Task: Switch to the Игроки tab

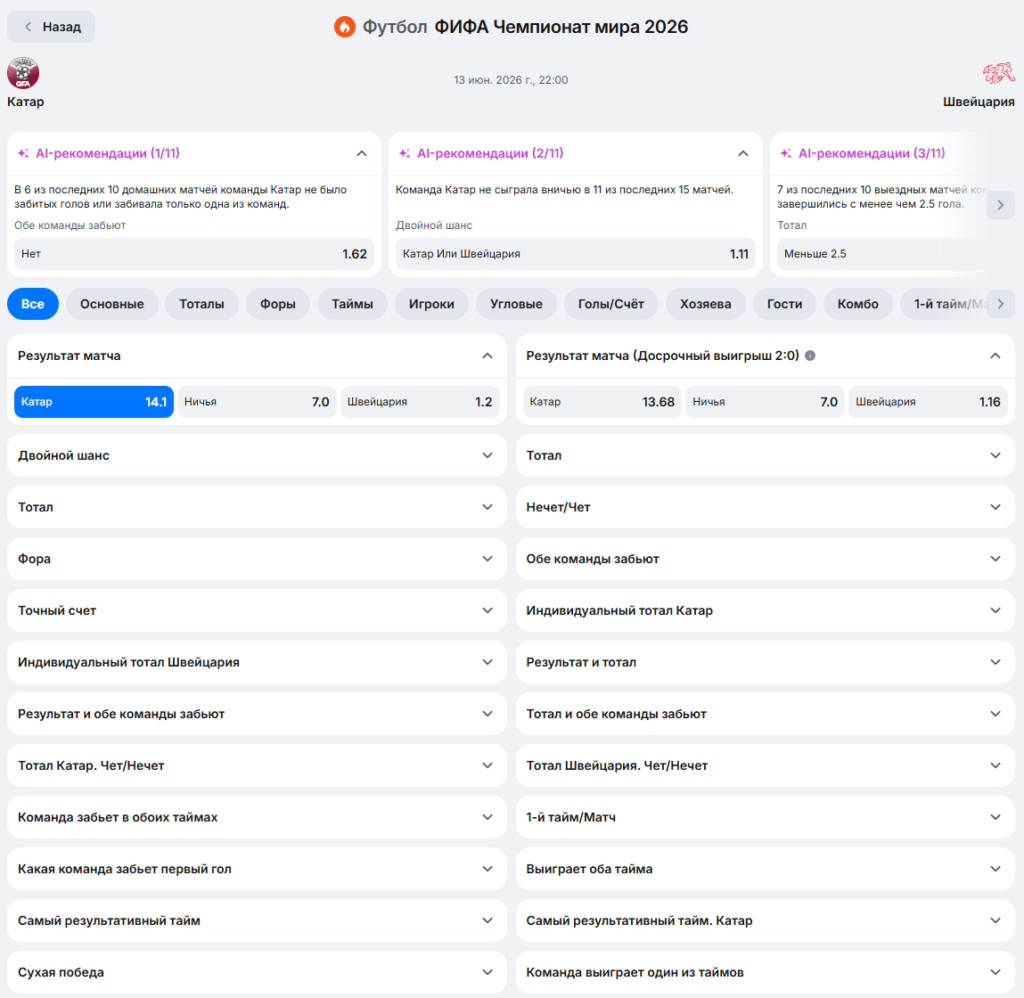Action: coord(432,304)
